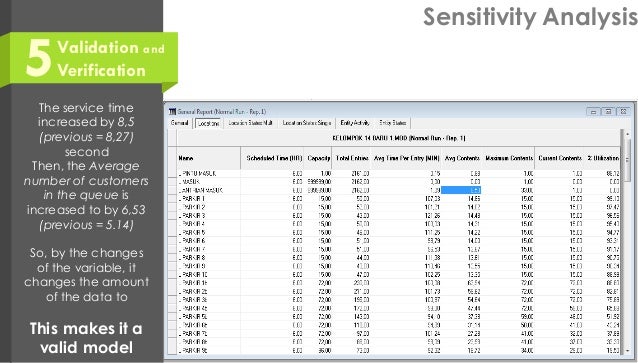
Task: Click scroll up arrow of report scrollbar
Action: point(627,134)
